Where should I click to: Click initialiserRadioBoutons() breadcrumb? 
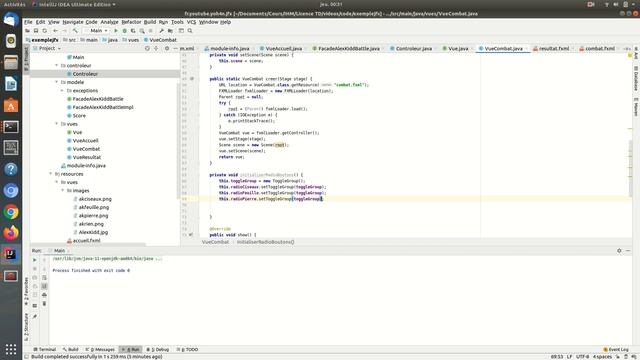pos(265,242)
